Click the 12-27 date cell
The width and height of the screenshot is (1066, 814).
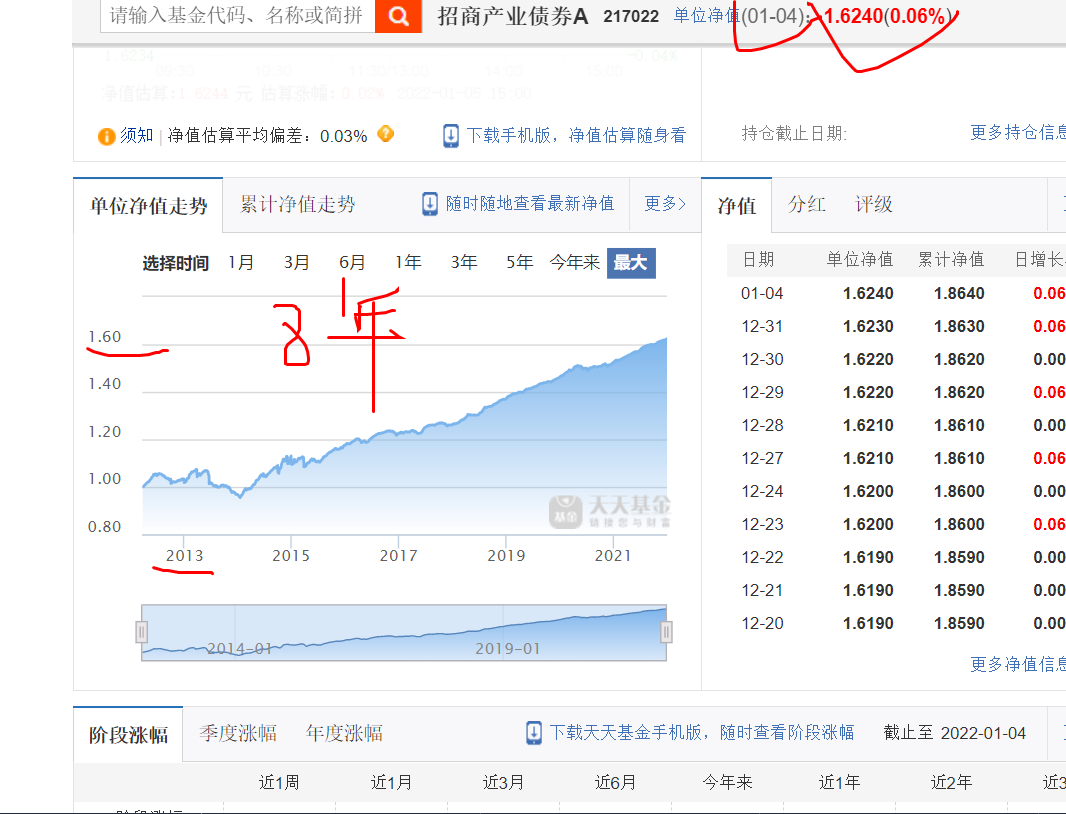click(x=762, y=458)
